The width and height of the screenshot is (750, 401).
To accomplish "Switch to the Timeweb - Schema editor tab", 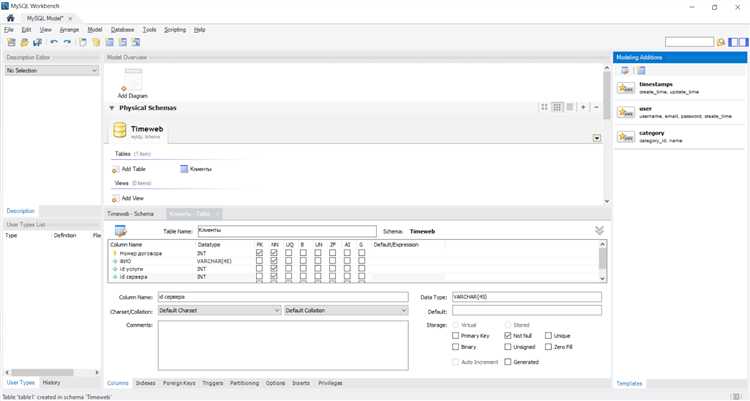I will [131, 214].
